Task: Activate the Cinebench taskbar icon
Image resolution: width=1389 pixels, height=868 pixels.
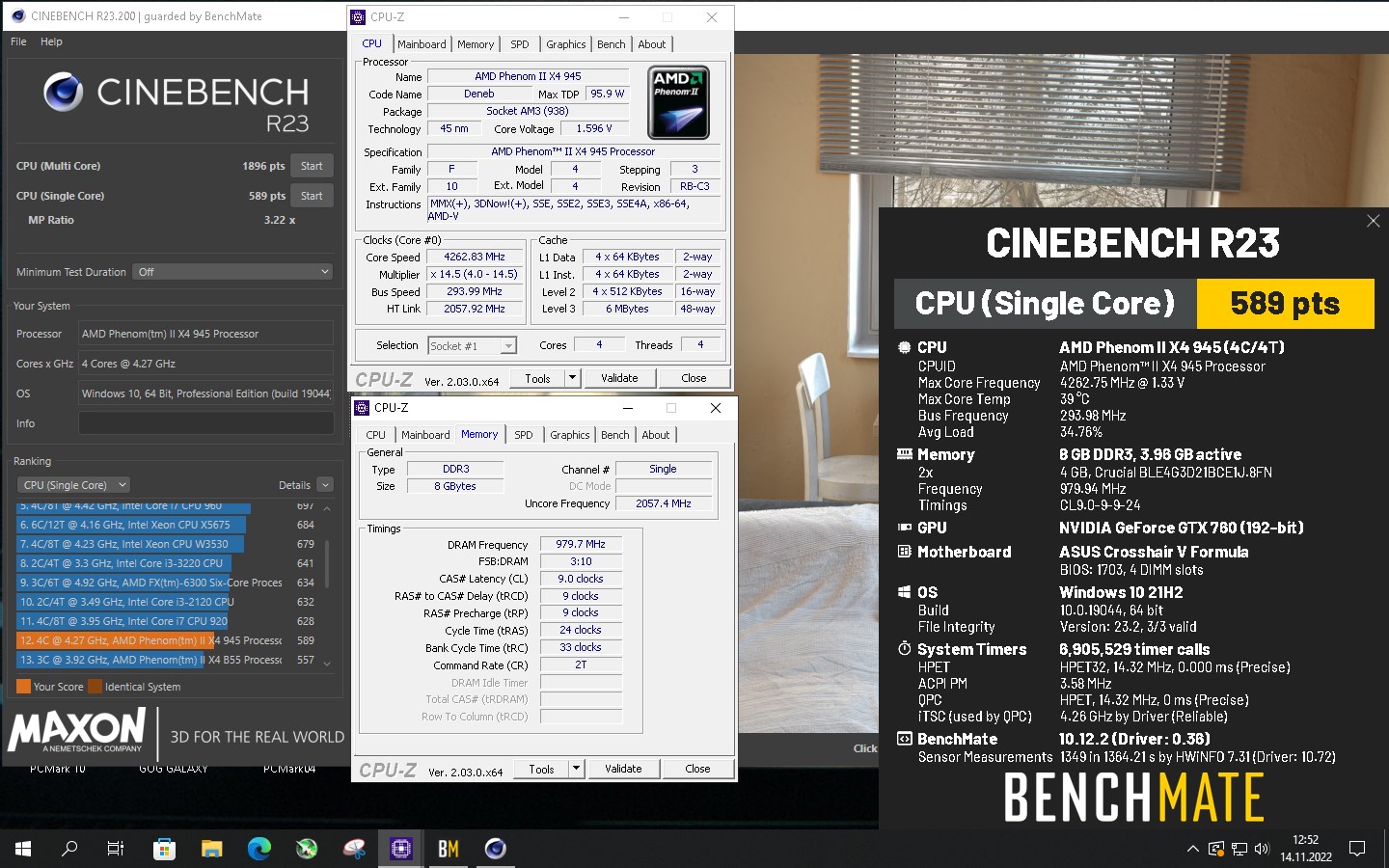Action: pyautogui.click(x=496, y=849)
